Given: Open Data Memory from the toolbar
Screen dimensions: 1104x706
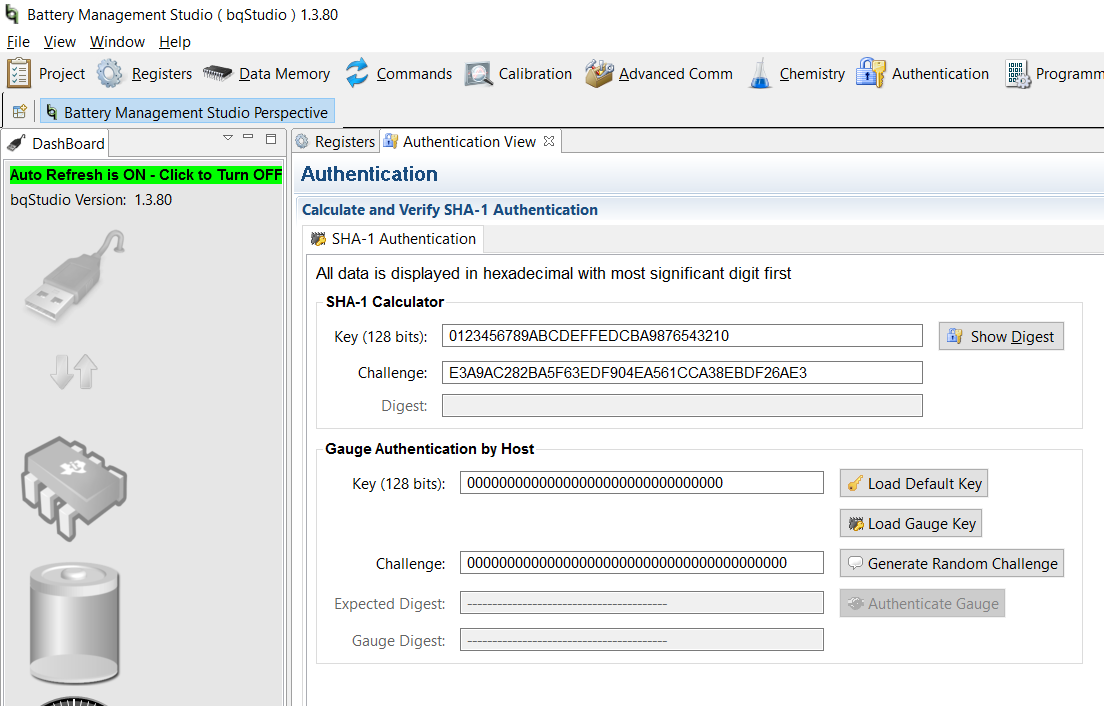Looking at the screenshot, I should coord(266,74).
